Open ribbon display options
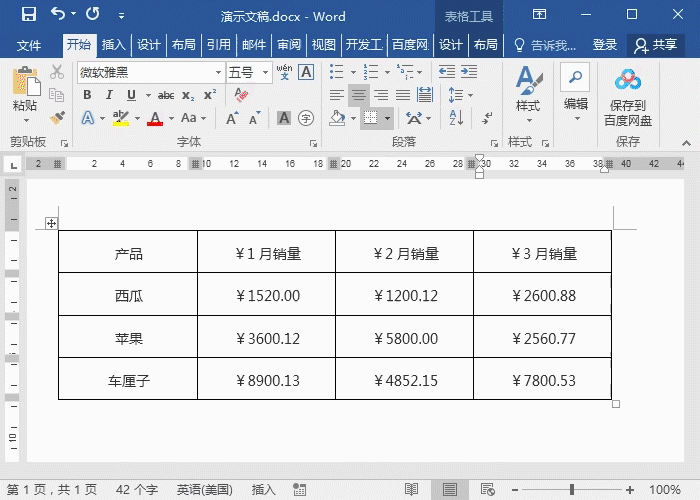 539,14
